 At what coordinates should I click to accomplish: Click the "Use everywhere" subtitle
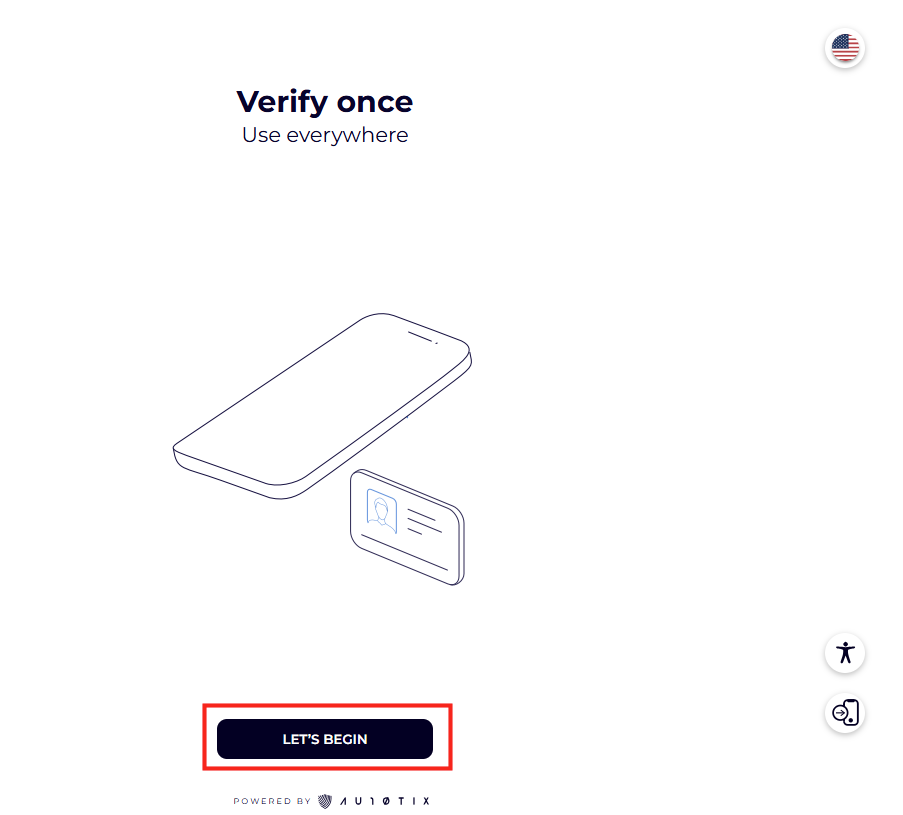(x=324, y=135)
